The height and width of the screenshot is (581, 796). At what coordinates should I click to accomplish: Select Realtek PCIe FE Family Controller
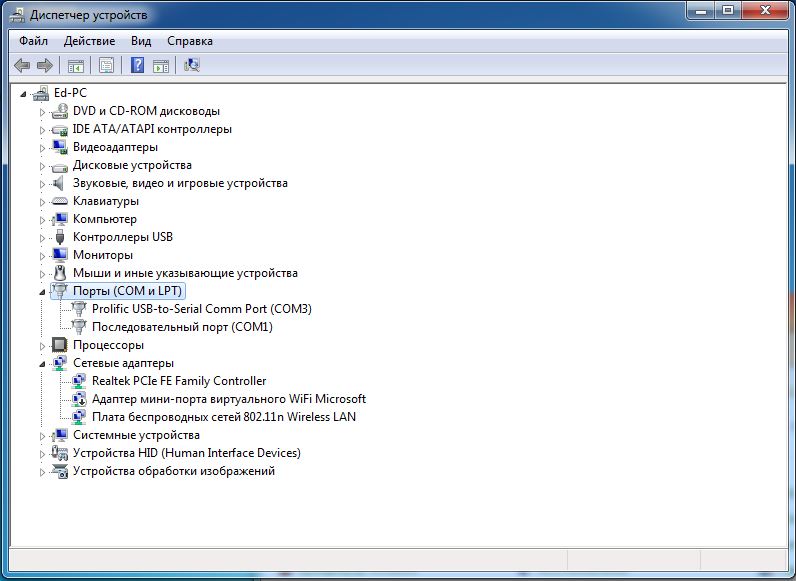click(179, 381)
